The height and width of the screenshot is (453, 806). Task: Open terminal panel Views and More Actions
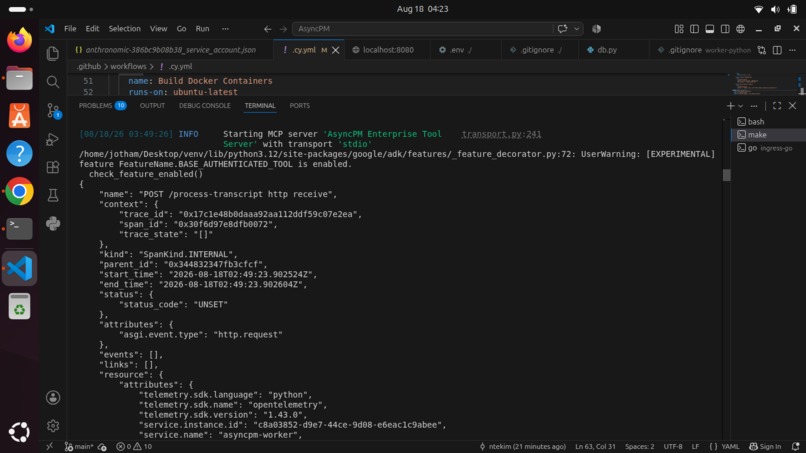754,106
